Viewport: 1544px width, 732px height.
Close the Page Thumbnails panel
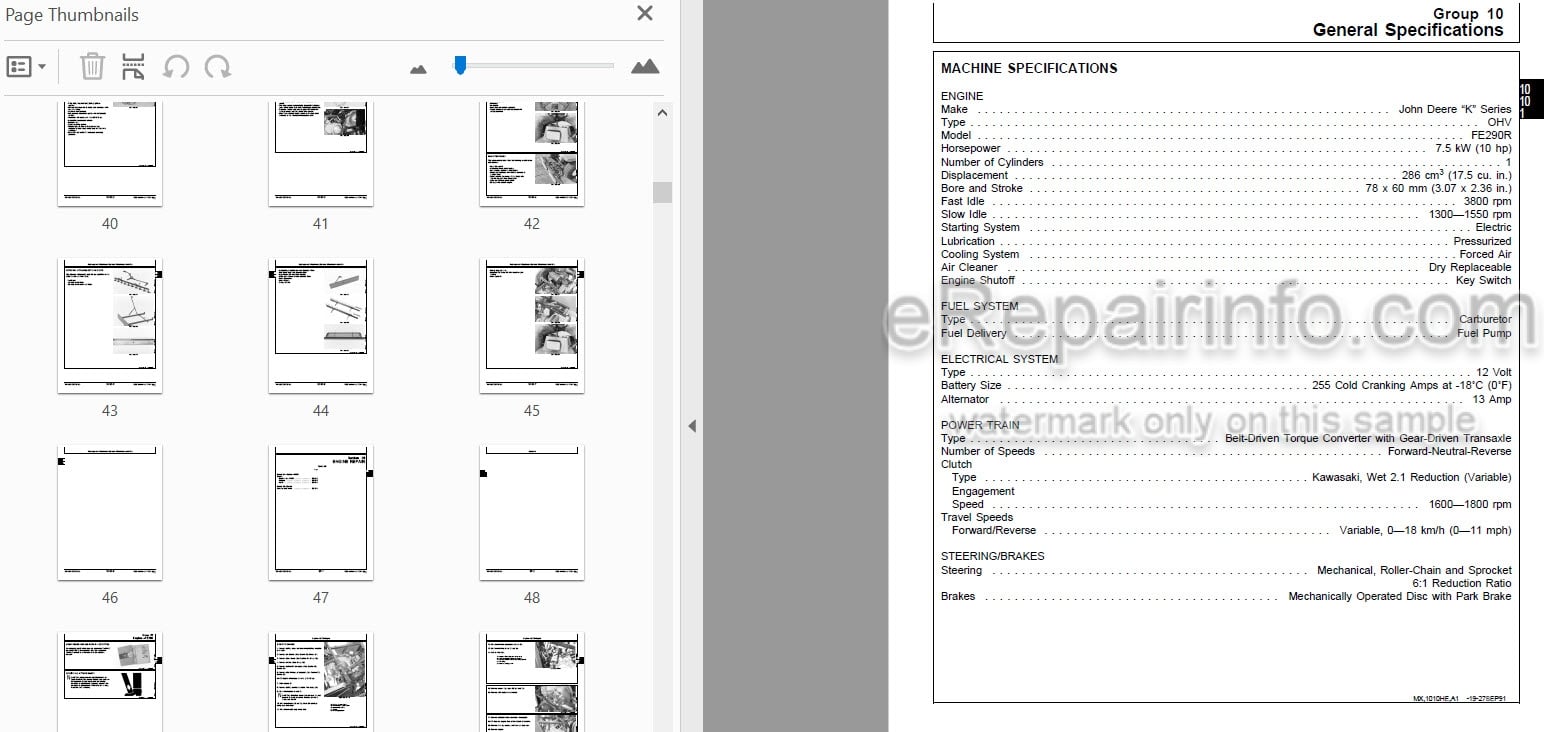(x=645, y=14)
